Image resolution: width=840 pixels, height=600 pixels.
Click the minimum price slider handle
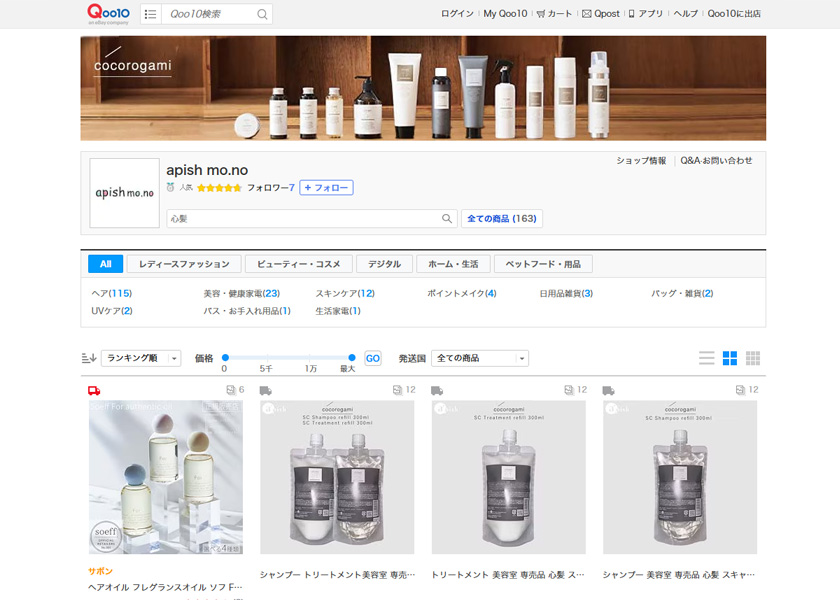[226, 357]
